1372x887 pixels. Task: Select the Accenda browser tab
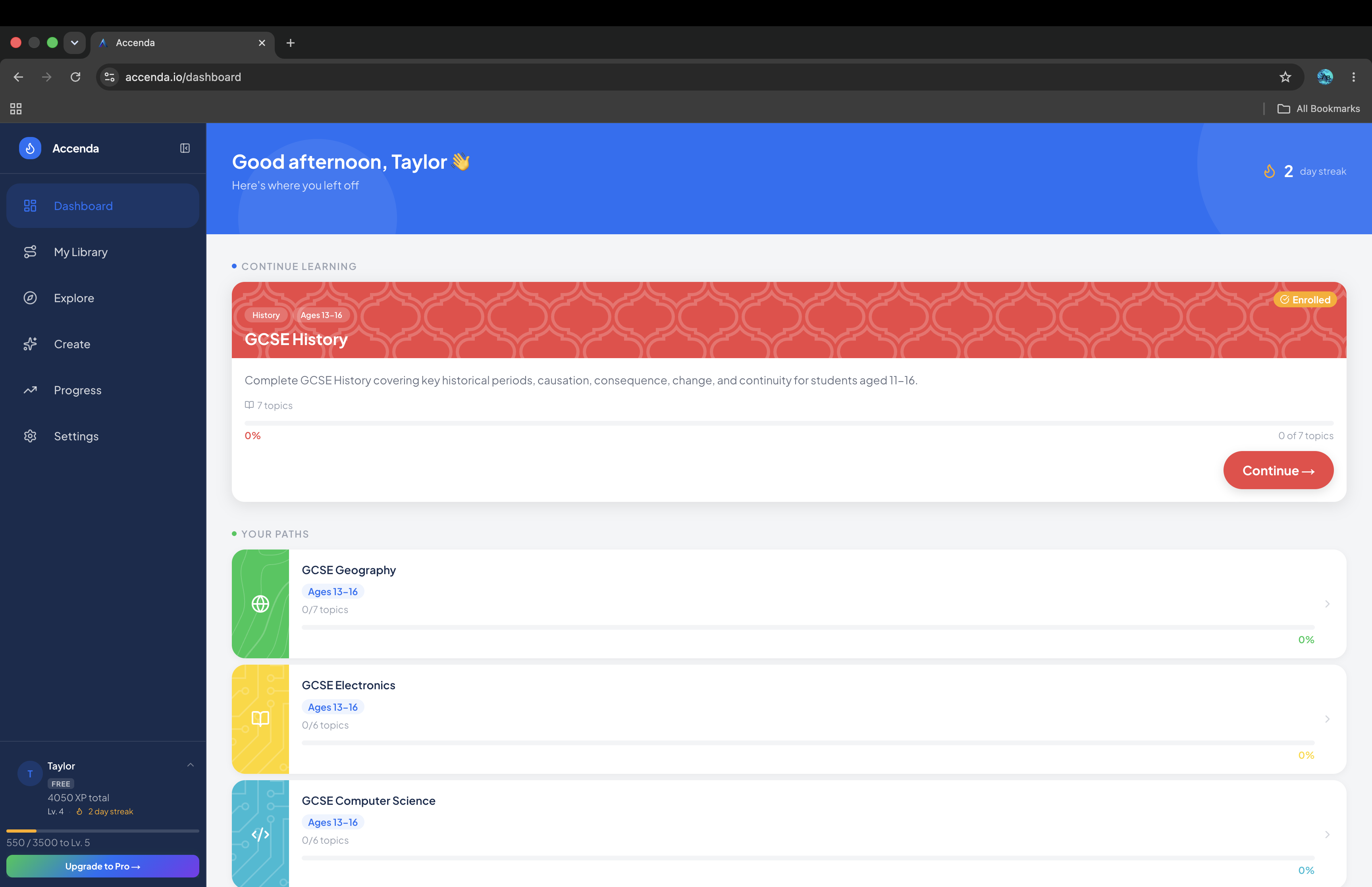pos(182,42)
